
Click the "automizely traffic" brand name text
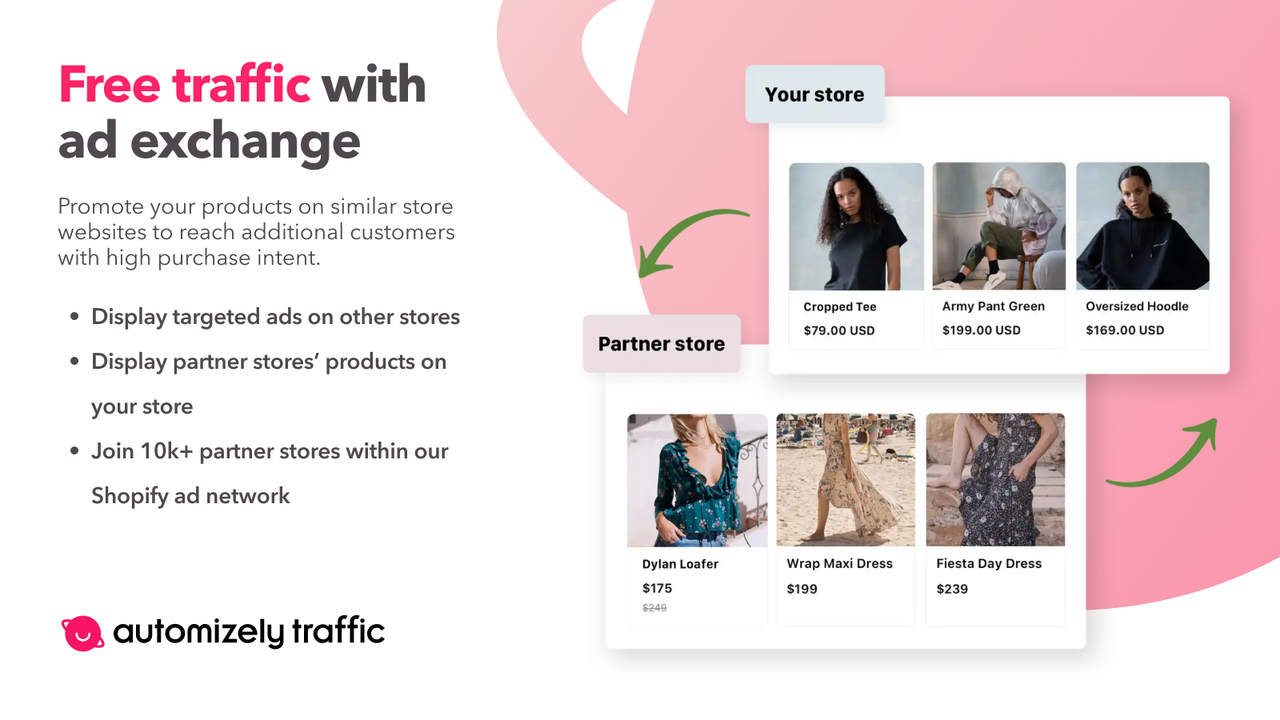tap(249, 632)
